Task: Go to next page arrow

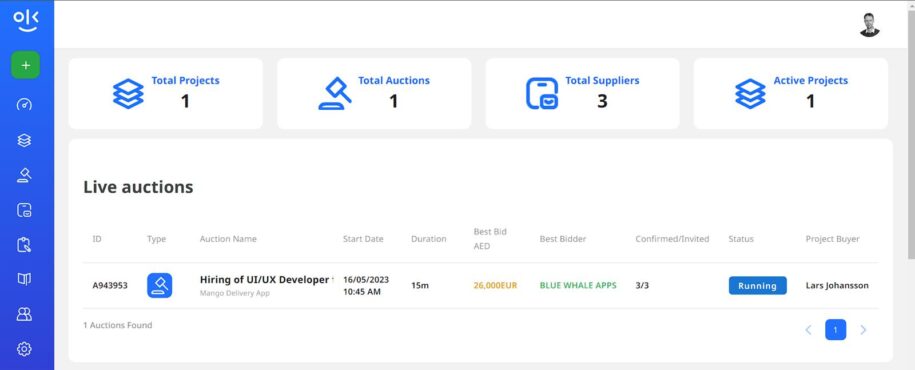Action: click(x=863, y=330)
